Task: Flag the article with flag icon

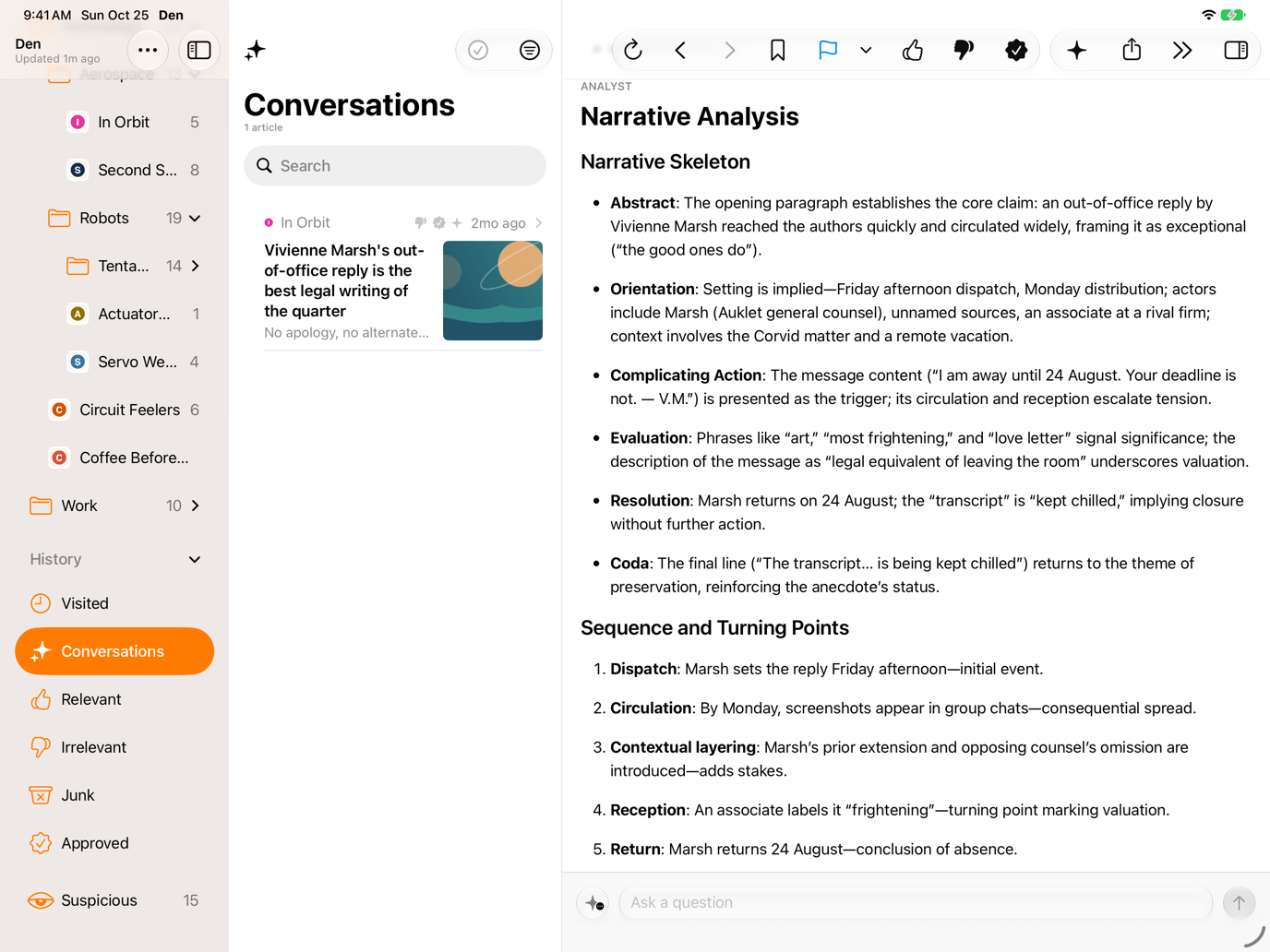Action: coord(828,50)
